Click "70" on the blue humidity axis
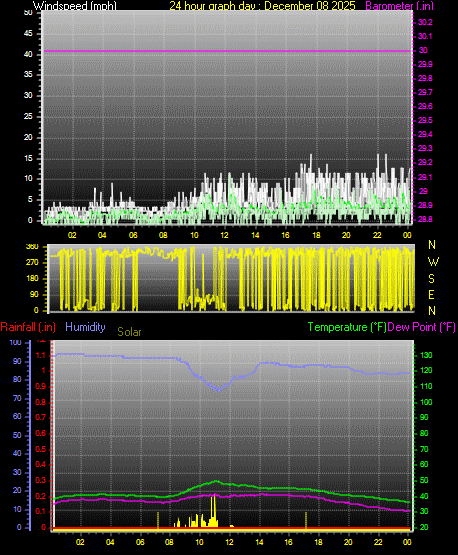458x555 pixels. [17, 399]
